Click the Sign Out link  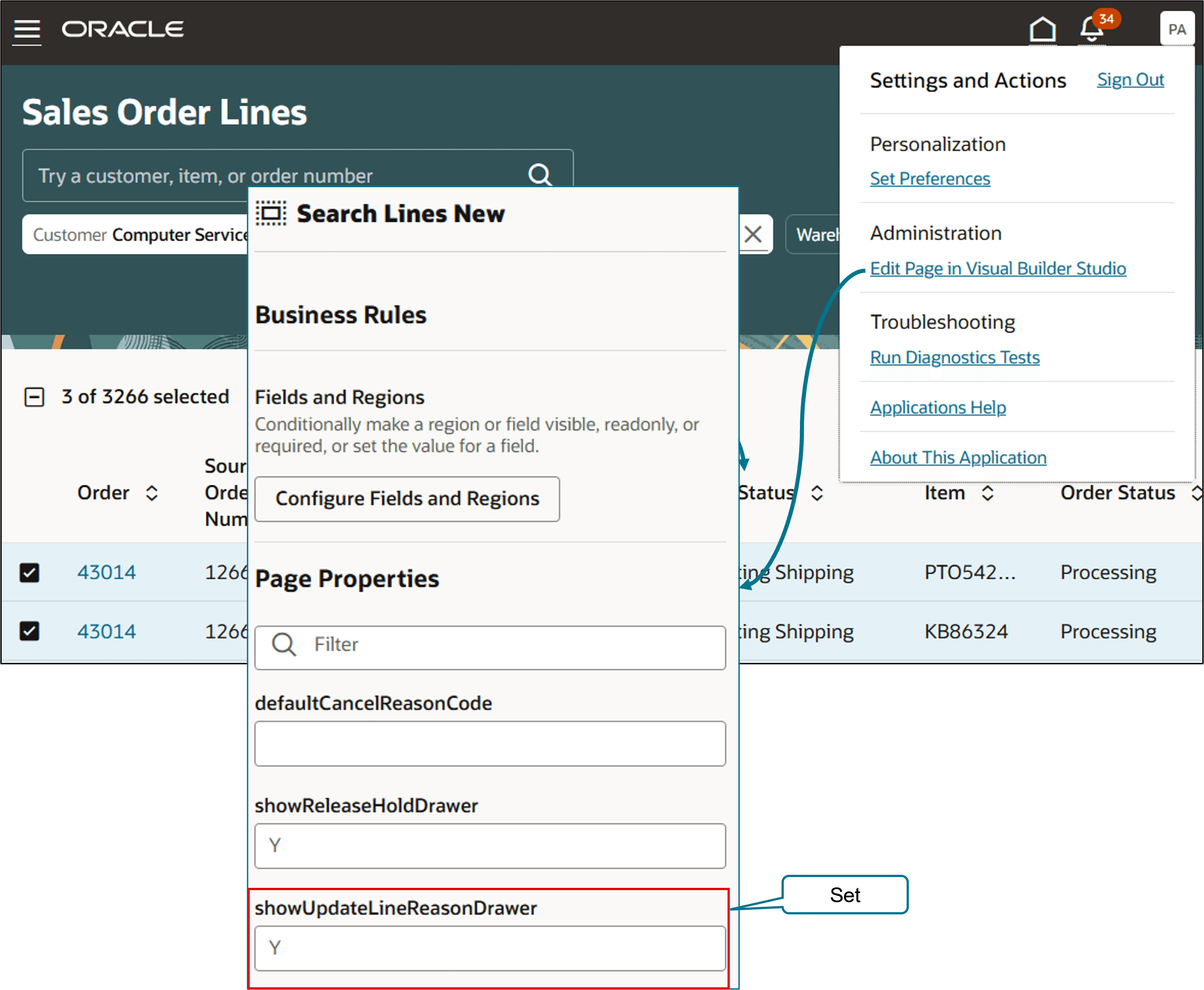click(1131, 80)
